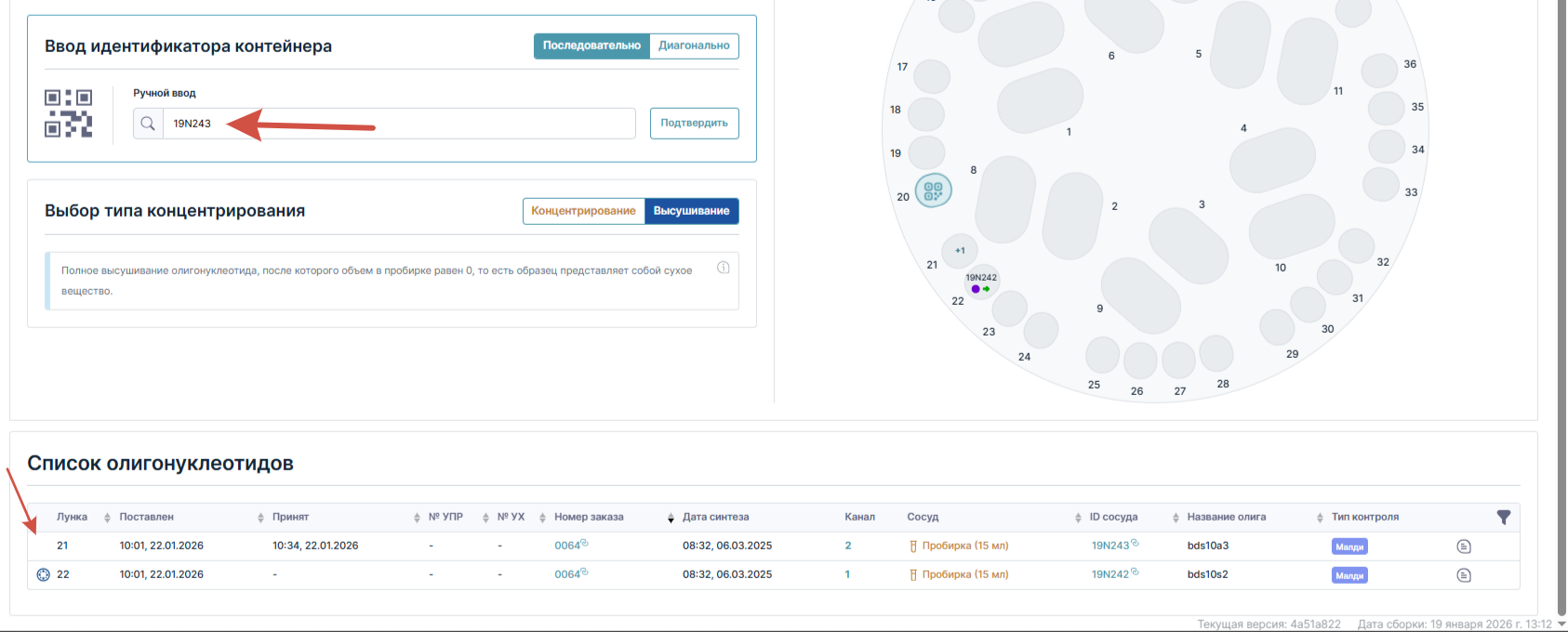Open the details icon for row bds10a3
Screen dimensions: 1568x632
point(1464,546)
